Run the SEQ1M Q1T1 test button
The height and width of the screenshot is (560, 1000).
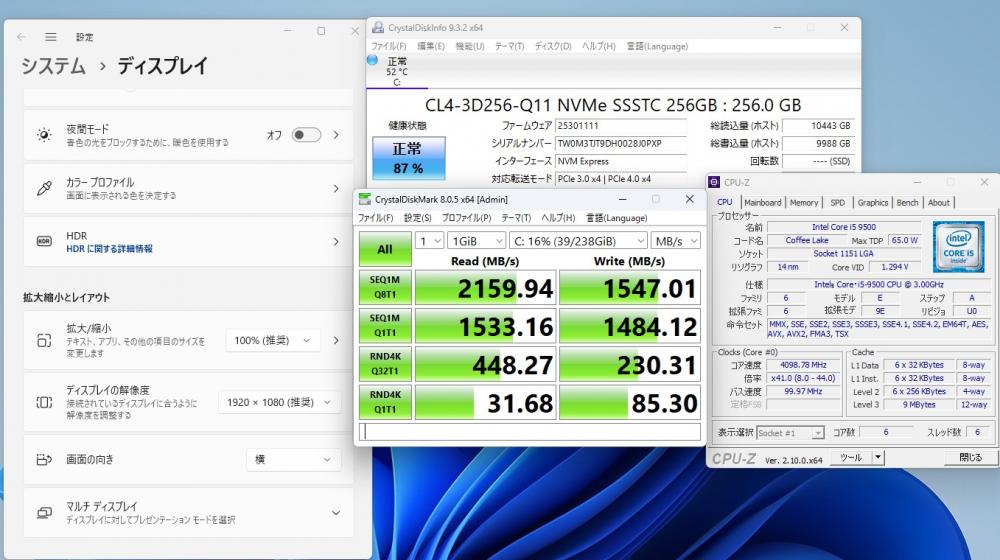(385, 325)
